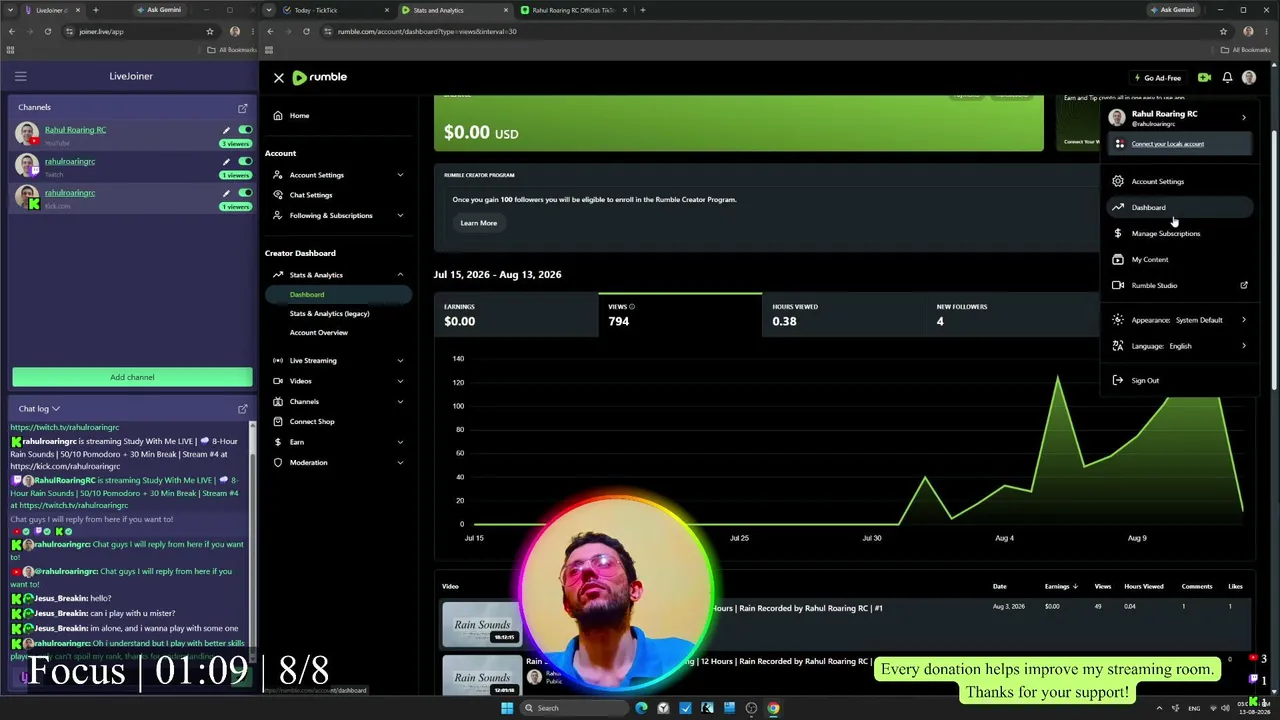Screen dimensions: 1280x720
Task: Open the Account Overview page
Action: click(x=319, y=333)
